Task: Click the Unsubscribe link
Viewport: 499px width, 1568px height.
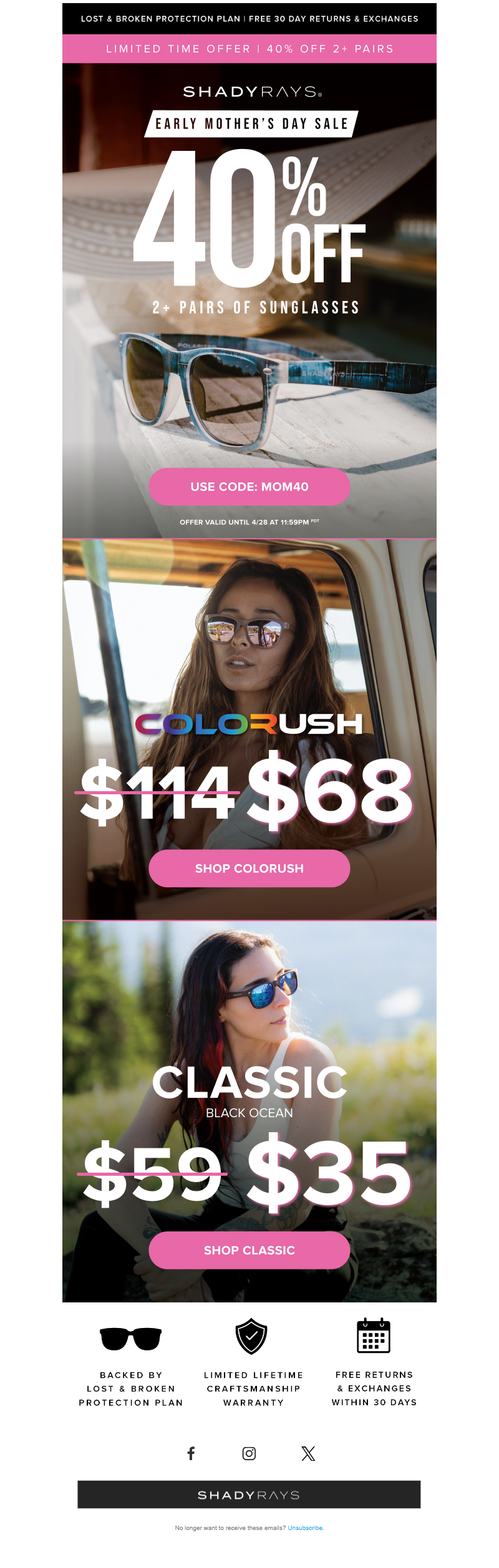Action: 306,1527
